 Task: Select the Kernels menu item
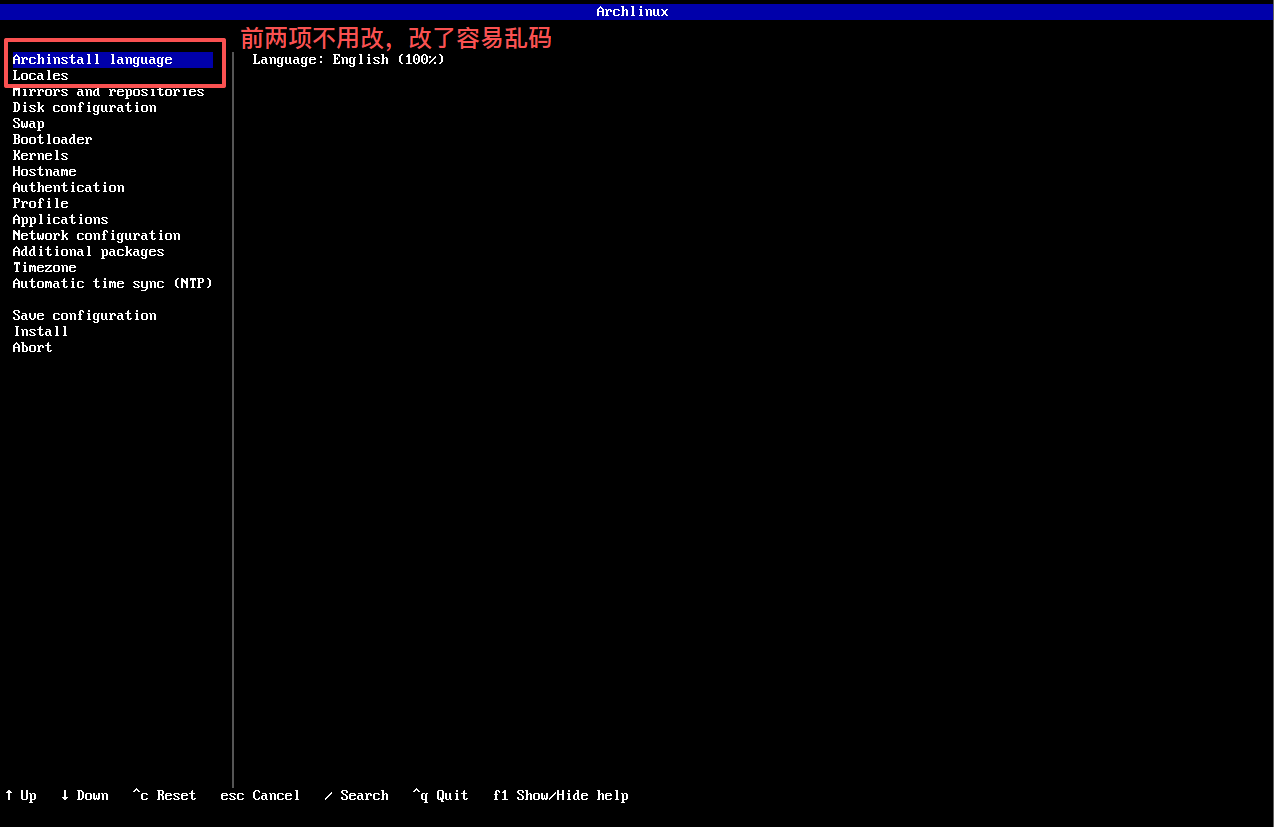tap(41, 156)
